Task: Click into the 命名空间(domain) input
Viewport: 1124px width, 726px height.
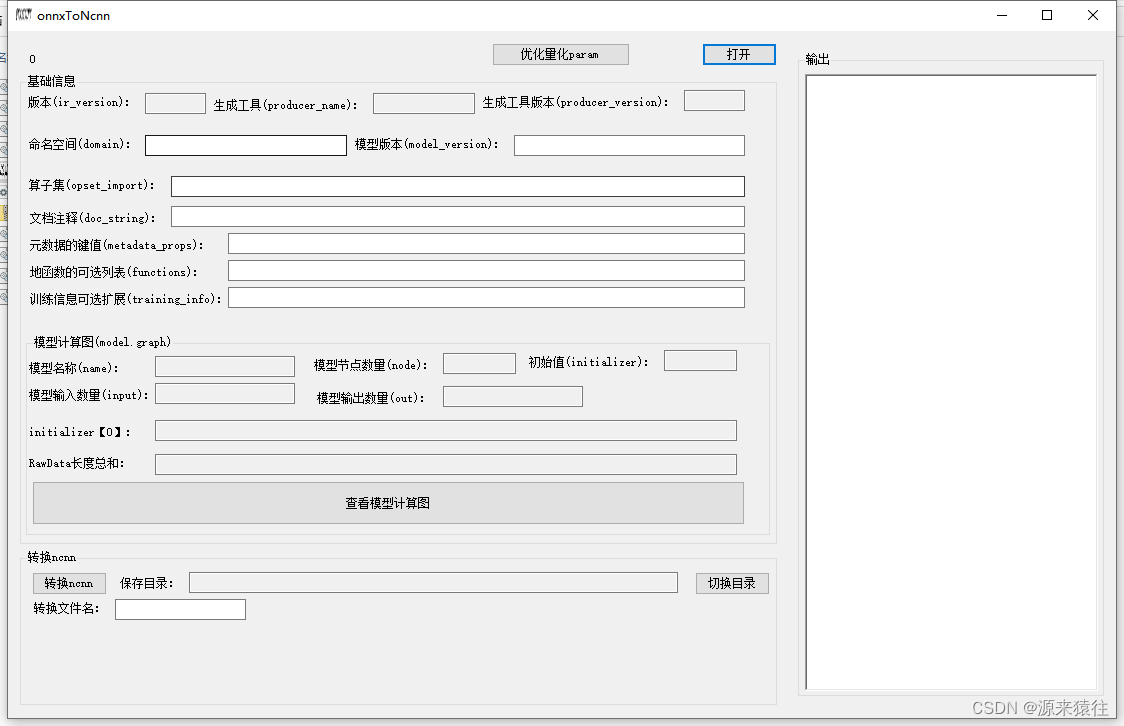Action: pyautogui.click(x=246, y=145)
